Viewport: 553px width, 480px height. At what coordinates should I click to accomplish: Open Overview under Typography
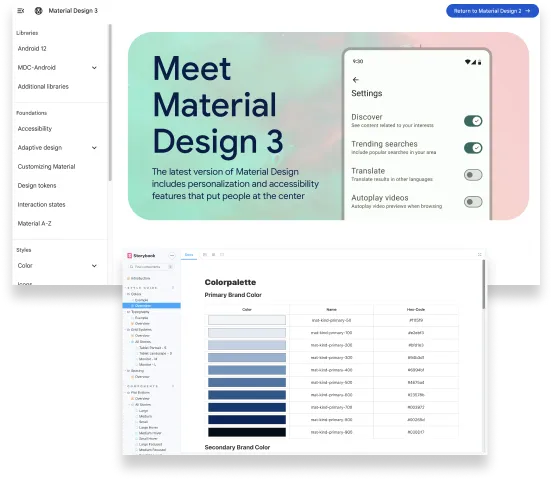[x=140, y=323]
